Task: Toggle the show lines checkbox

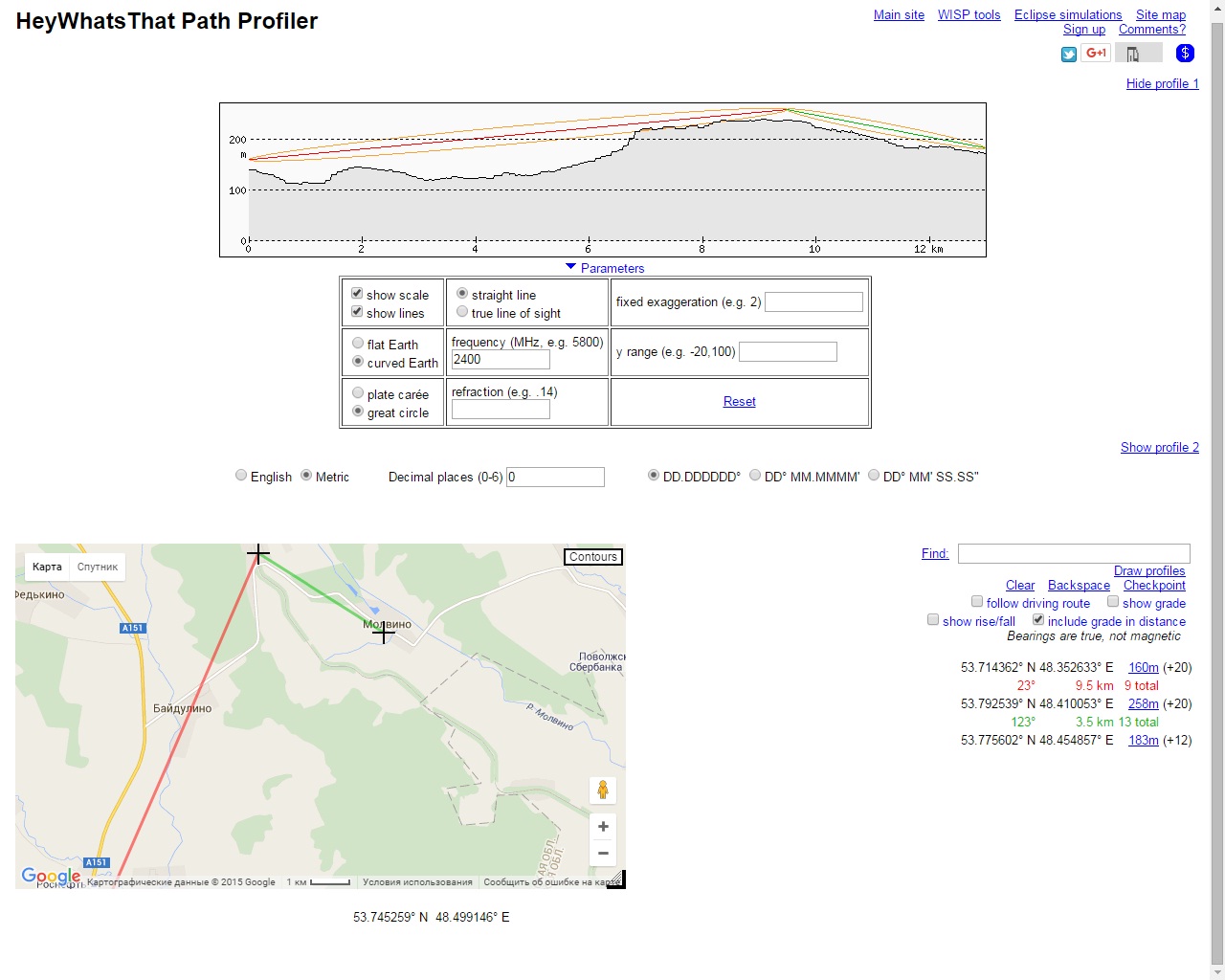Action: 357,312
